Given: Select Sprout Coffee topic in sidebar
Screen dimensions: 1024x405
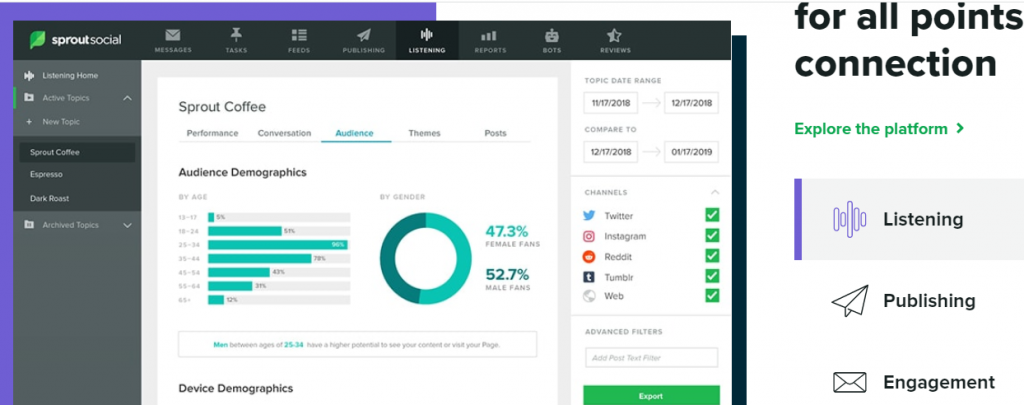Looking at the screenshot, I should click(77, 152).
